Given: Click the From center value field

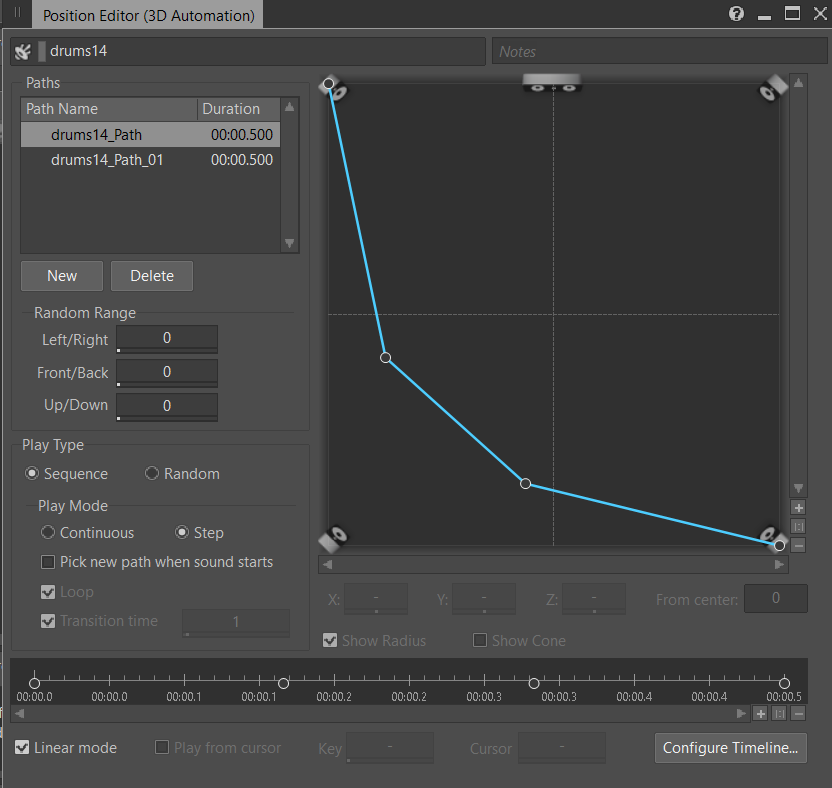Looking at the screenshot, I should coord(776,599).
